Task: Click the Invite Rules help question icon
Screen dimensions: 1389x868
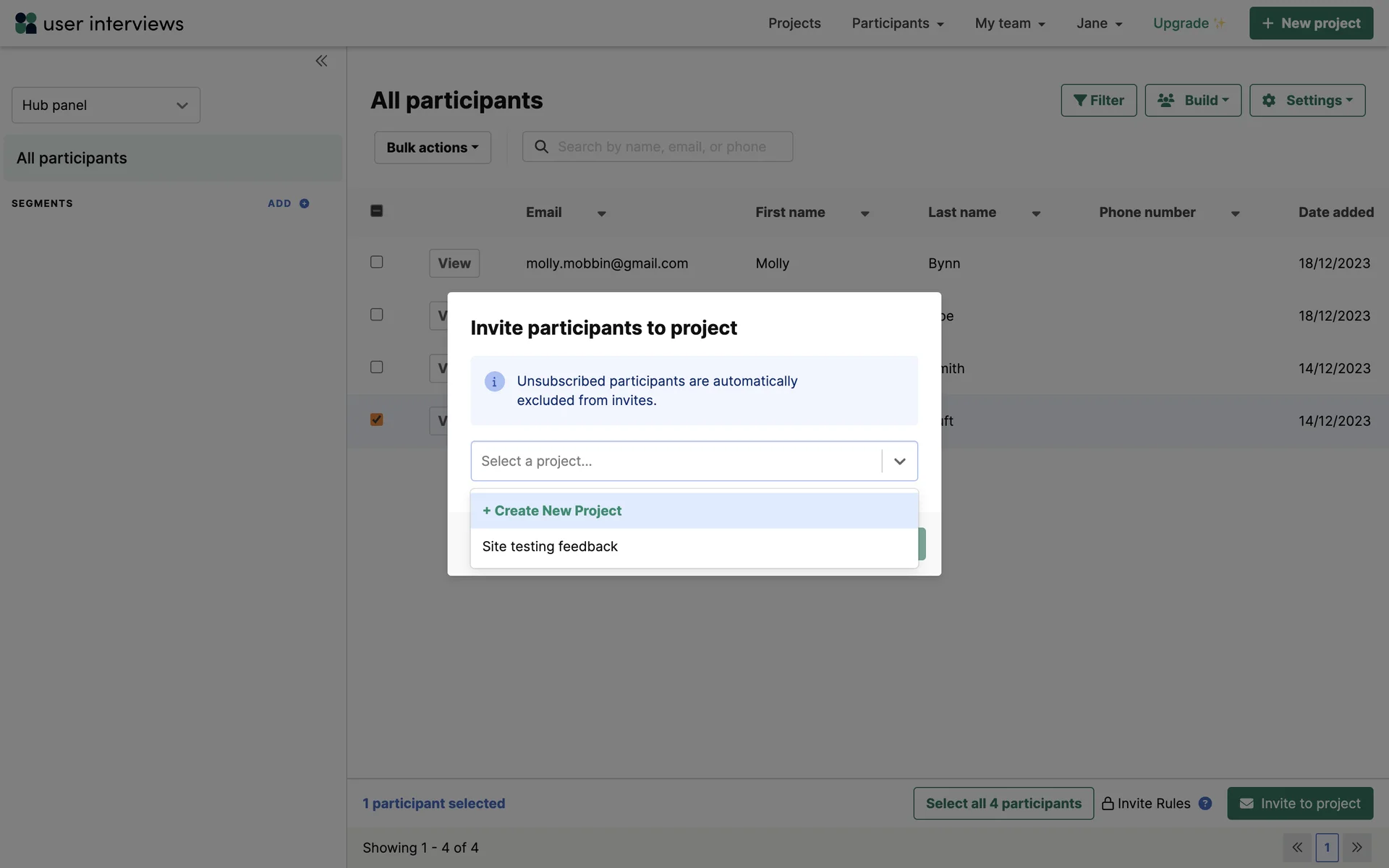Action: tap(1205, 803)
